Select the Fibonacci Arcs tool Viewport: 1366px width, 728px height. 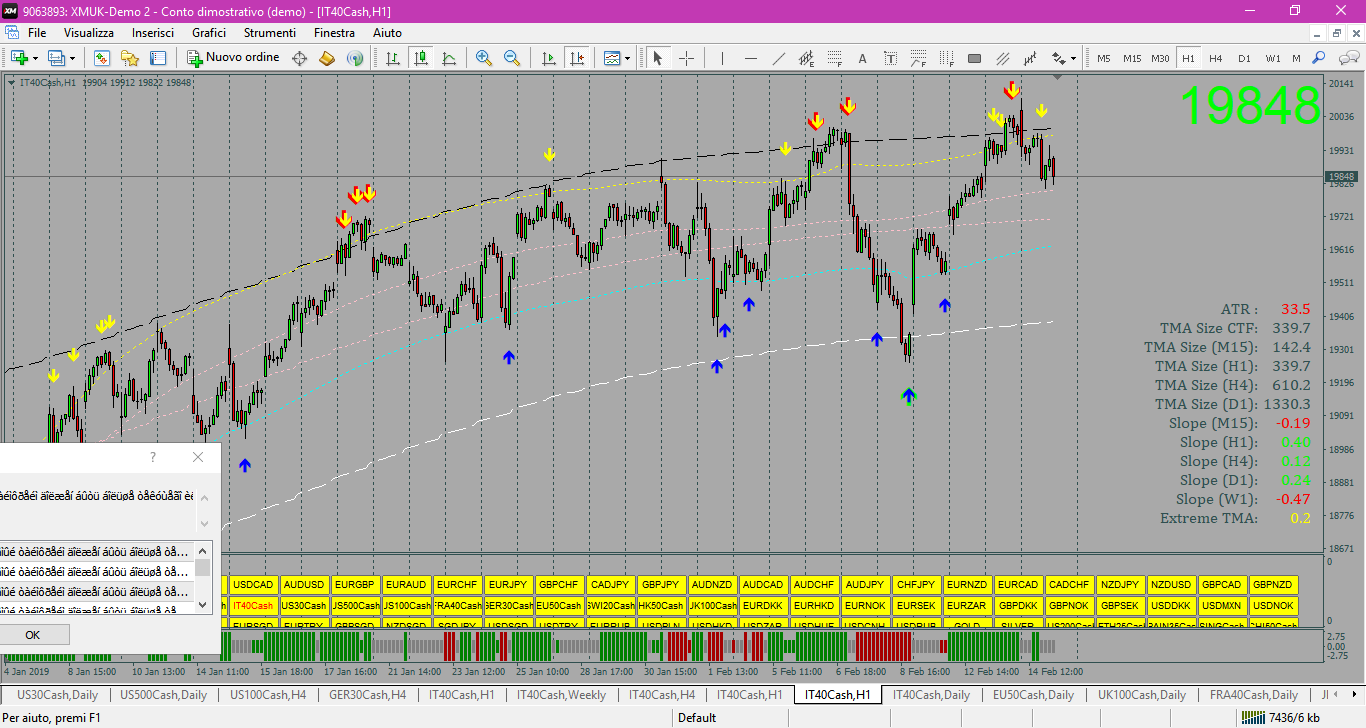[x=918, y=58]
